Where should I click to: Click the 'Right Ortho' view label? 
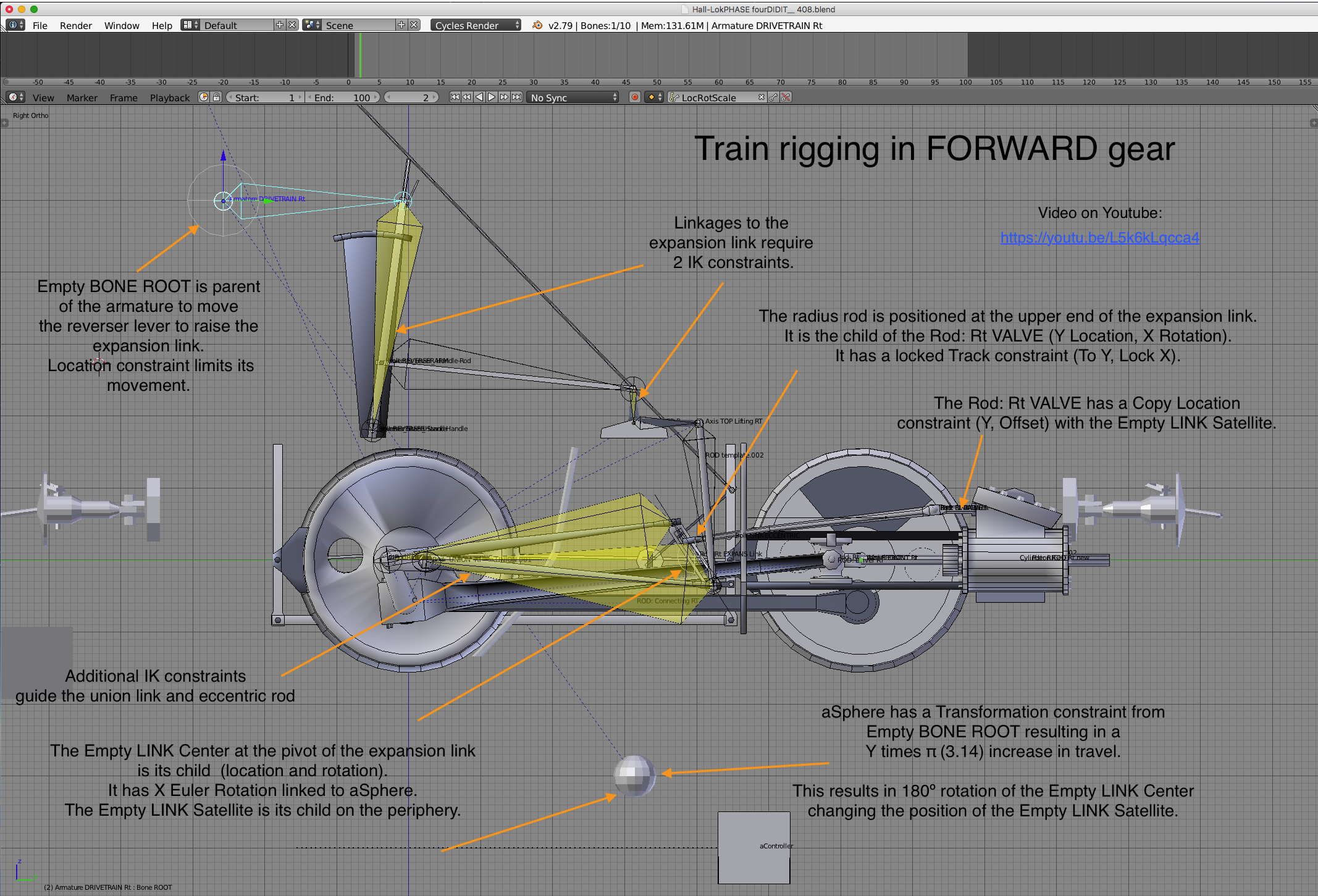pyautogui.click(x=30, y=115)
